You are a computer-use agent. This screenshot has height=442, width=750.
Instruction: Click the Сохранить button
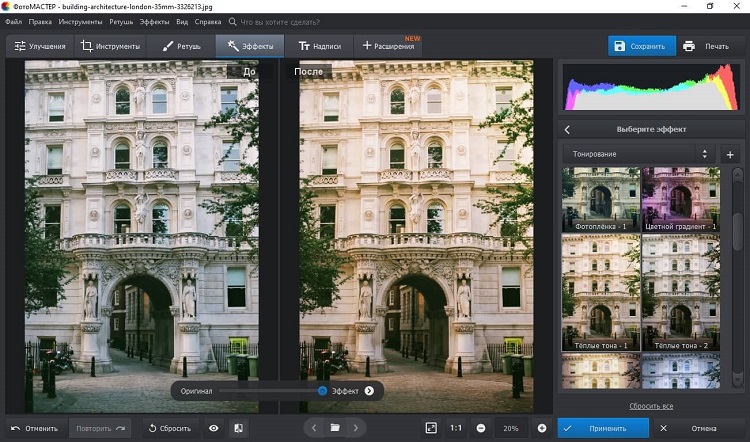pos(641,46)
